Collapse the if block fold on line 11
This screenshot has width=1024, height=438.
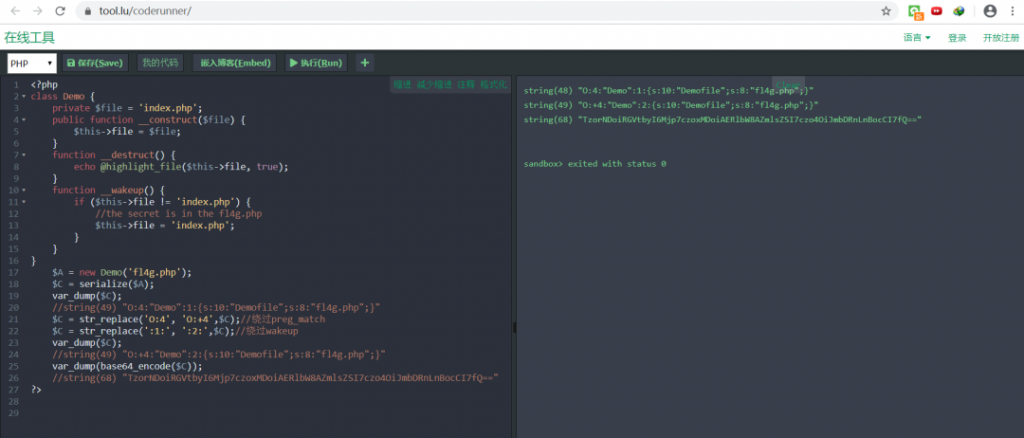(24, 202)
